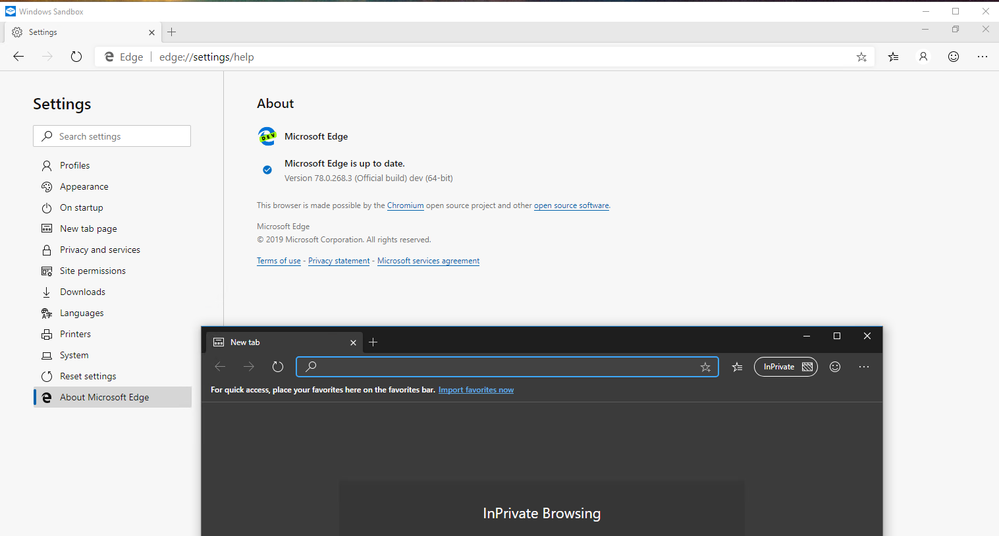Open Favorites list in InPrivate window
The image size is (999, 536).
737,366
